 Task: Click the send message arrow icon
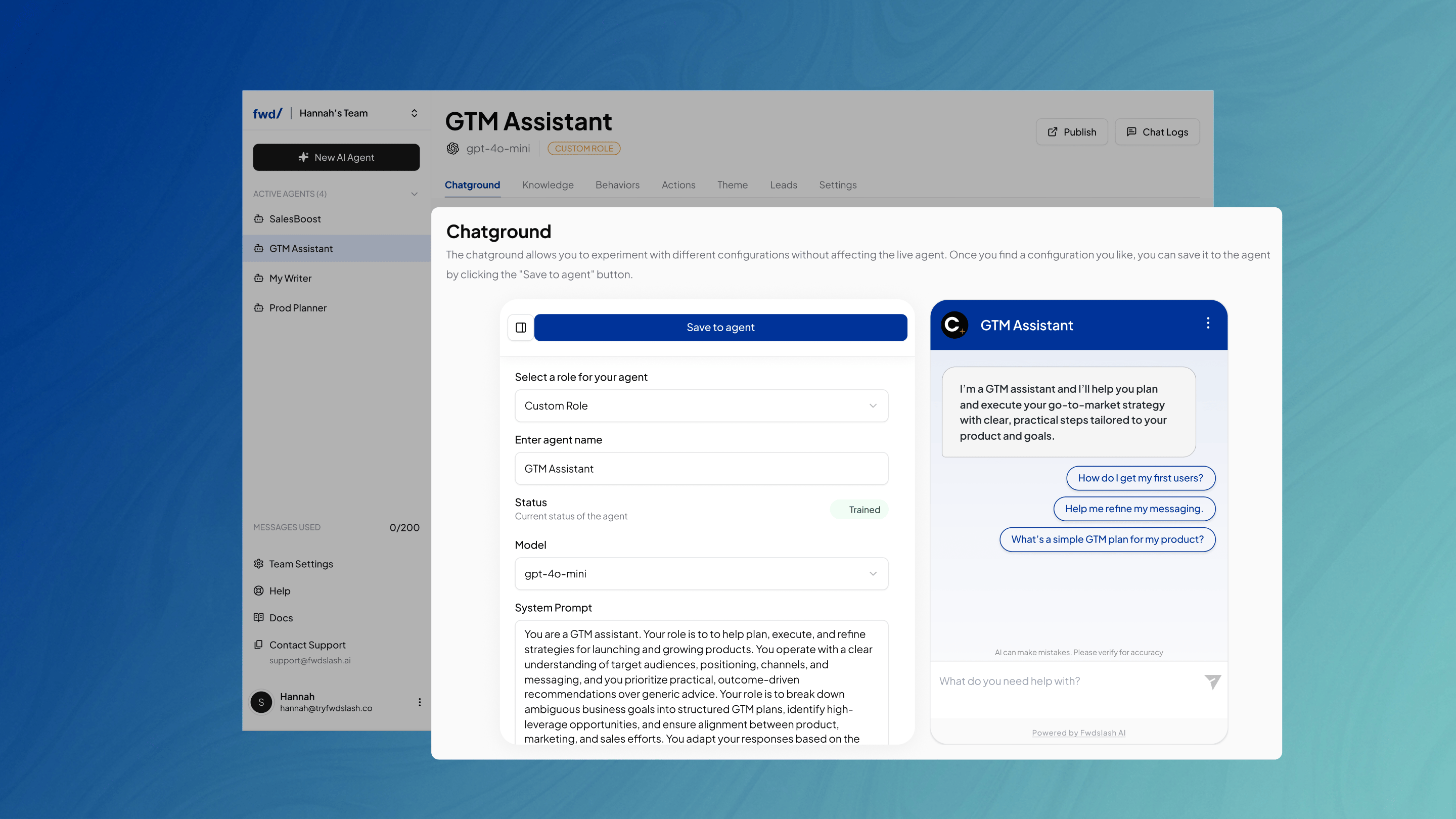tap(1212, 681)
